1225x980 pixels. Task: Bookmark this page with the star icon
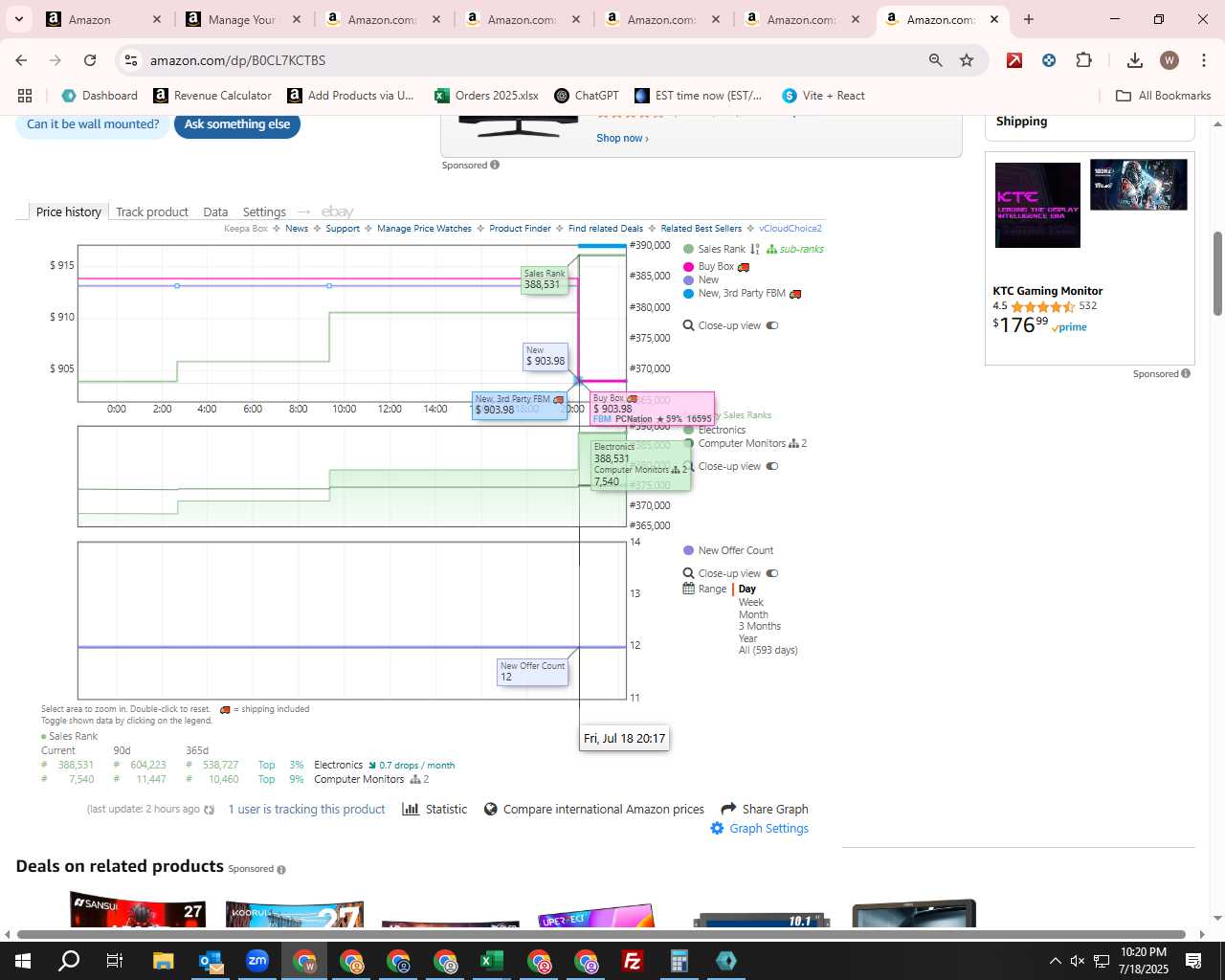(x=967, y=60)
